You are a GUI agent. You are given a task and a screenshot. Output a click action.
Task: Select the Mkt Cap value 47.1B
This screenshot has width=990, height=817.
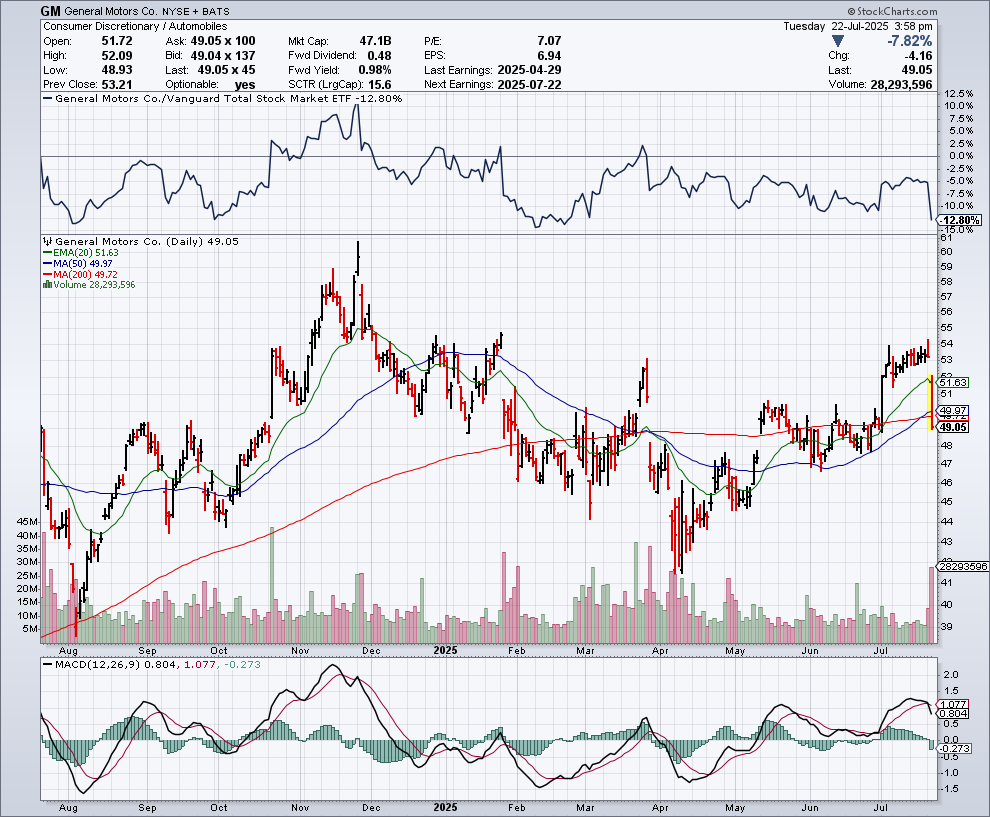(375, 41)
